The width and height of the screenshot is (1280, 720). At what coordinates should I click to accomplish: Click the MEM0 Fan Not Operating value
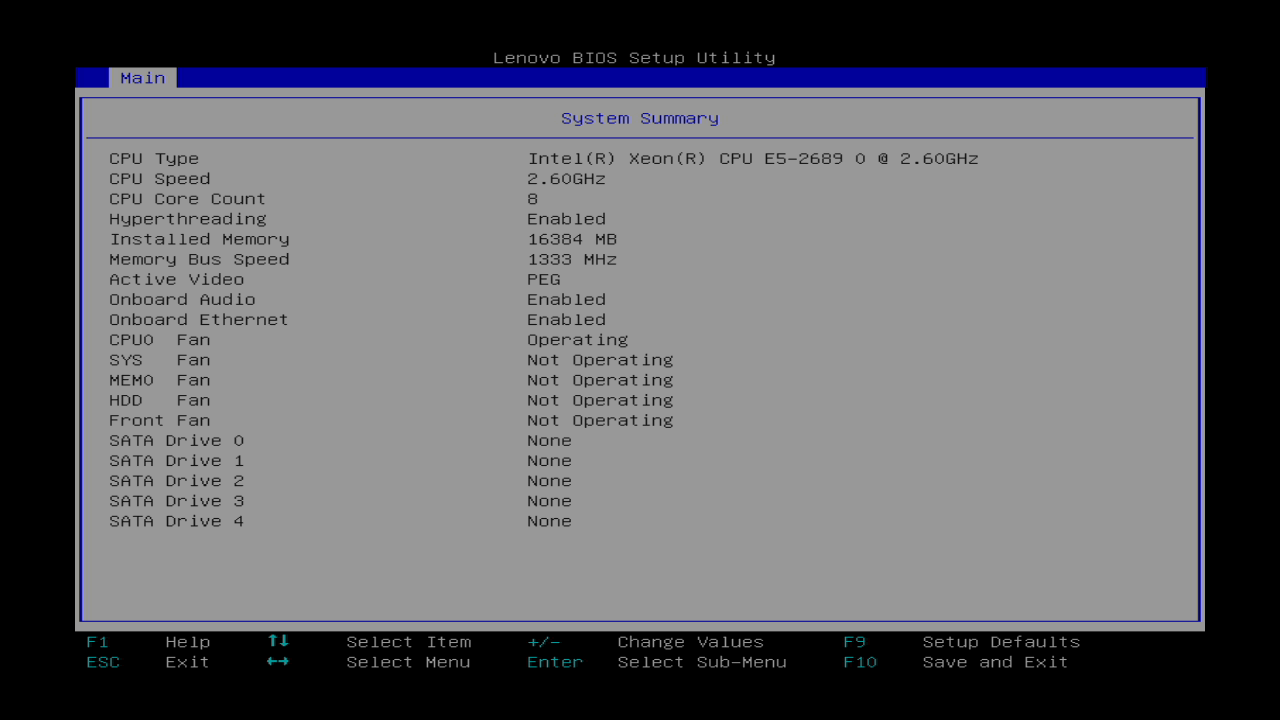tap(600, 379)
